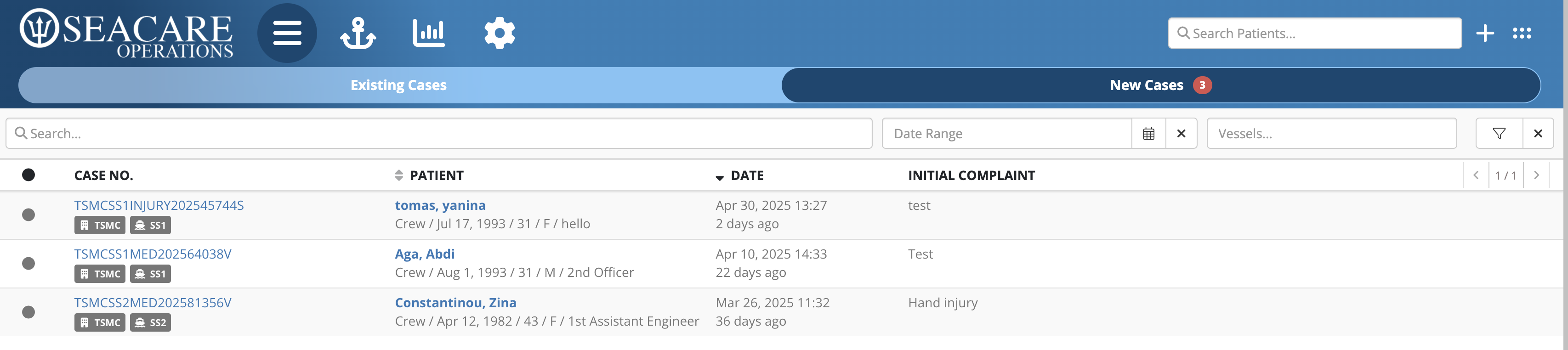Switch to the Existing Cases tab
Viewport: 1568px width, 350px height.
pyautogui.click(x=399, y=85)
